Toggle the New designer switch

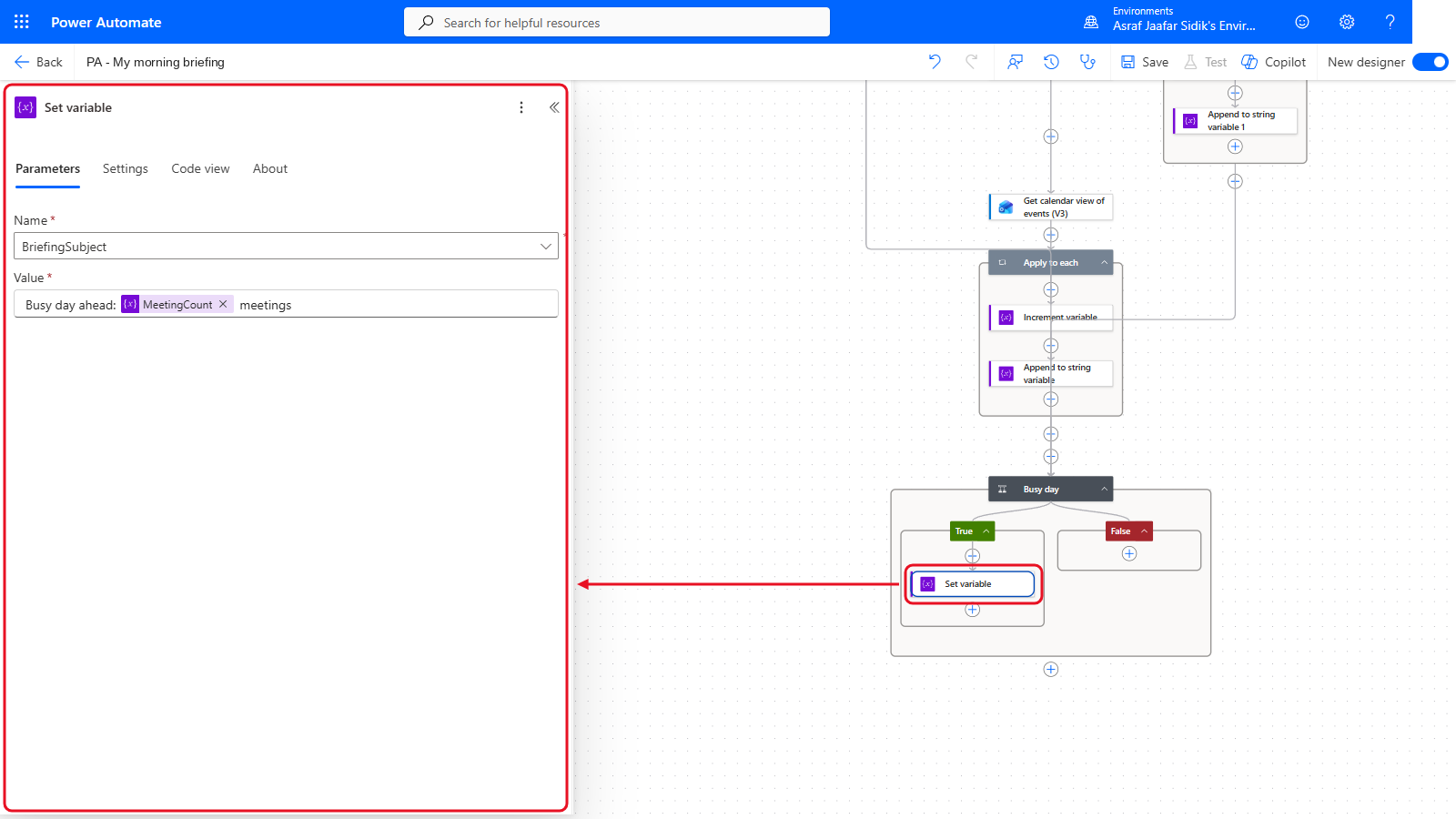(x=1431, y=62)
